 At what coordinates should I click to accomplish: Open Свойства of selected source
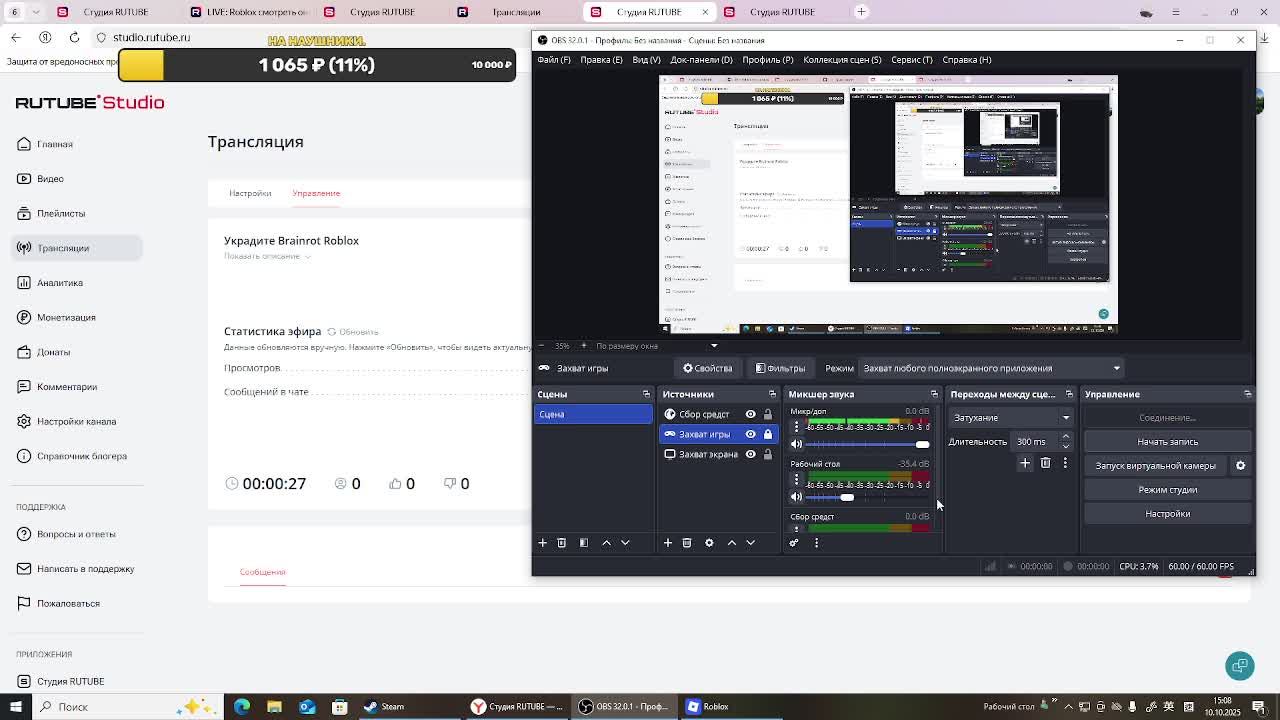pyautogui.click(x=707, y=368)
